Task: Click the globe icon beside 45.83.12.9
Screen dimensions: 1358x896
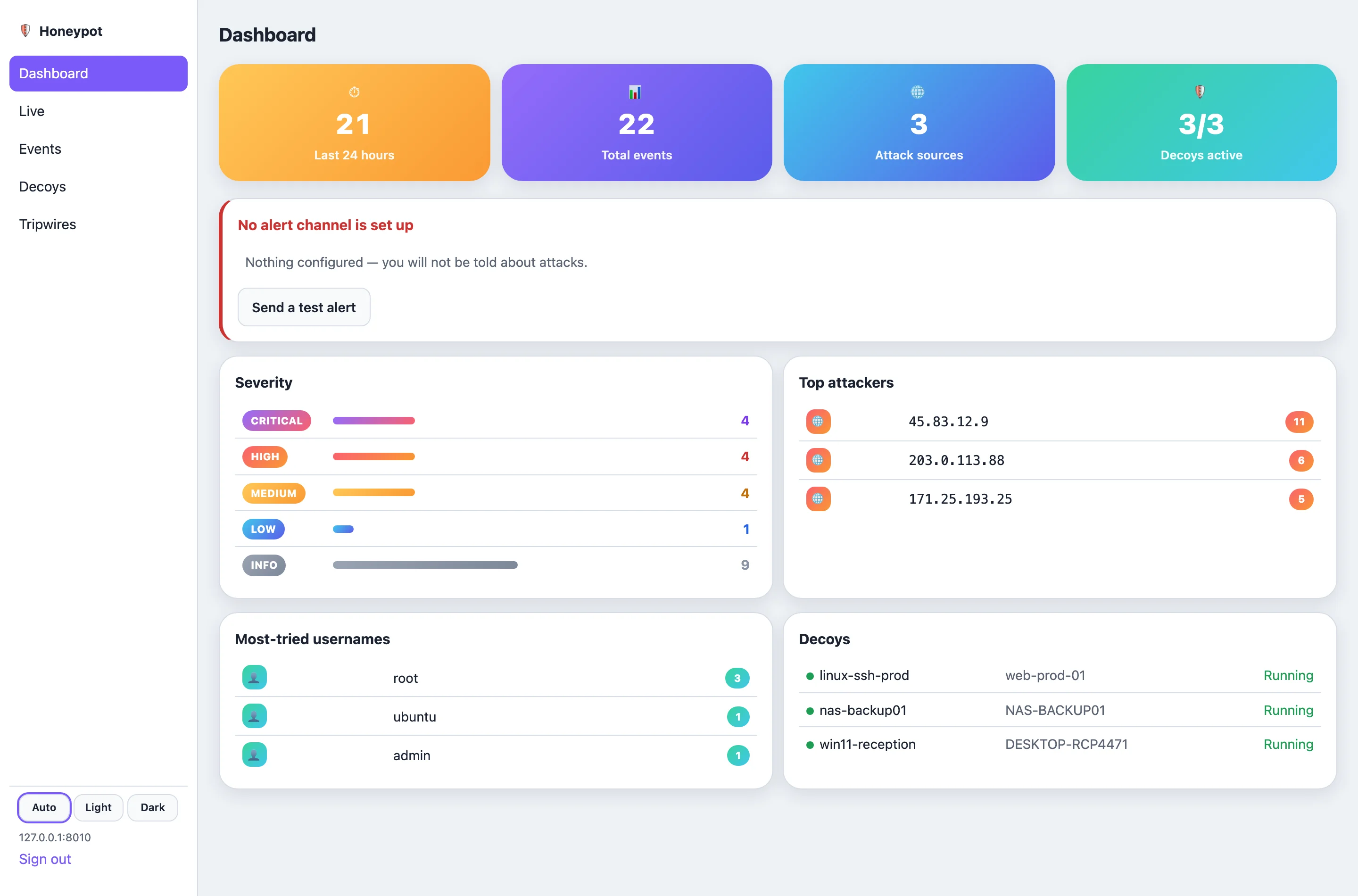Action: [818, 422]
